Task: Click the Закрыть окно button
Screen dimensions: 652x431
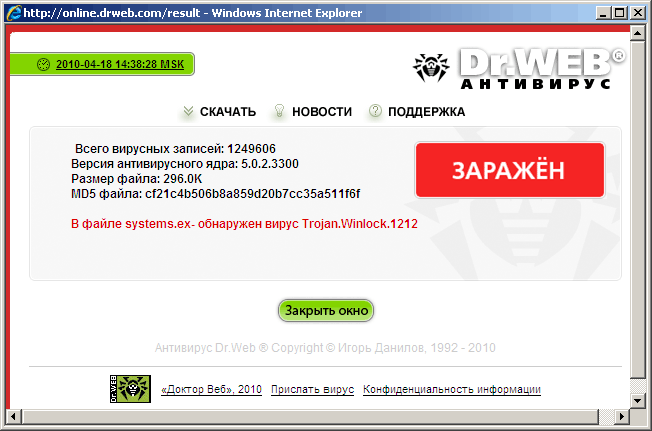Action: pos(326,310)
